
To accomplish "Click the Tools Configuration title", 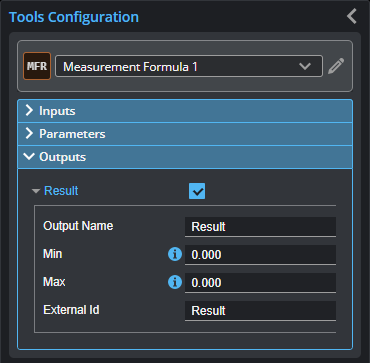I will (74, 17).
